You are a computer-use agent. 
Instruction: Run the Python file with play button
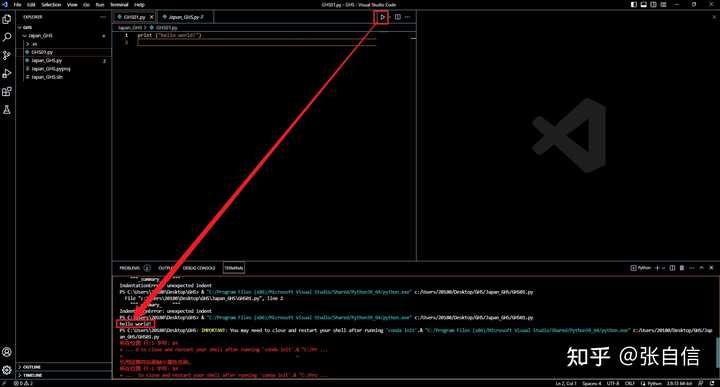382,17
